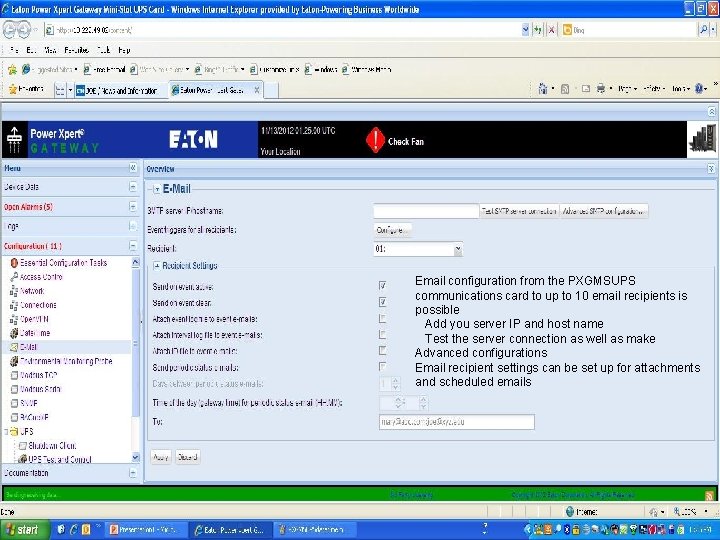The height and width of the screenshot is (540, 720).
Task: Collapse the Menu panel chevron
Action: 133,168
